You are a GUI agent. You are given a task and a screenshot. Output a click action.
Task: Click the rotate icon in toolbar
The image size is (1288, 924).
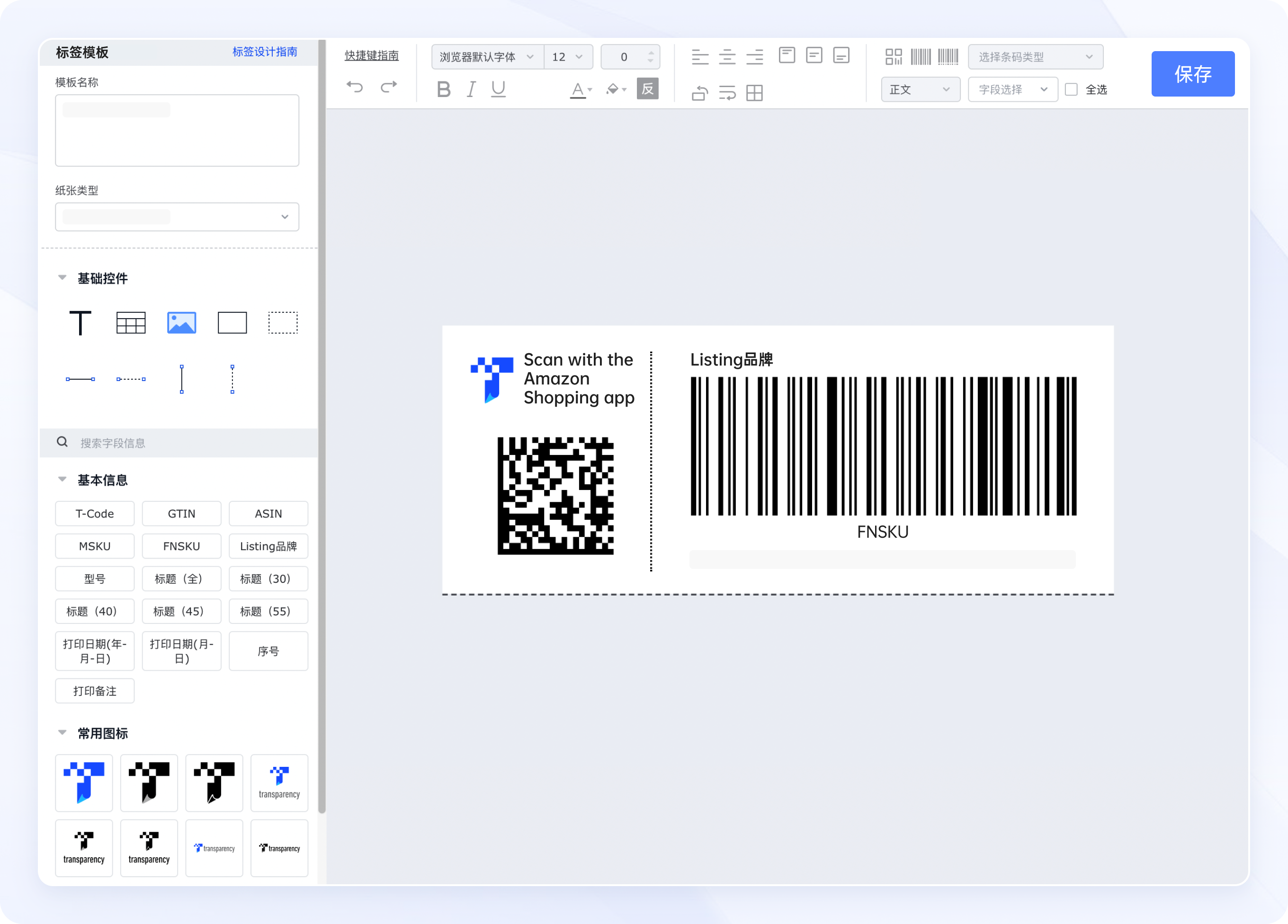tap(700, 92)
